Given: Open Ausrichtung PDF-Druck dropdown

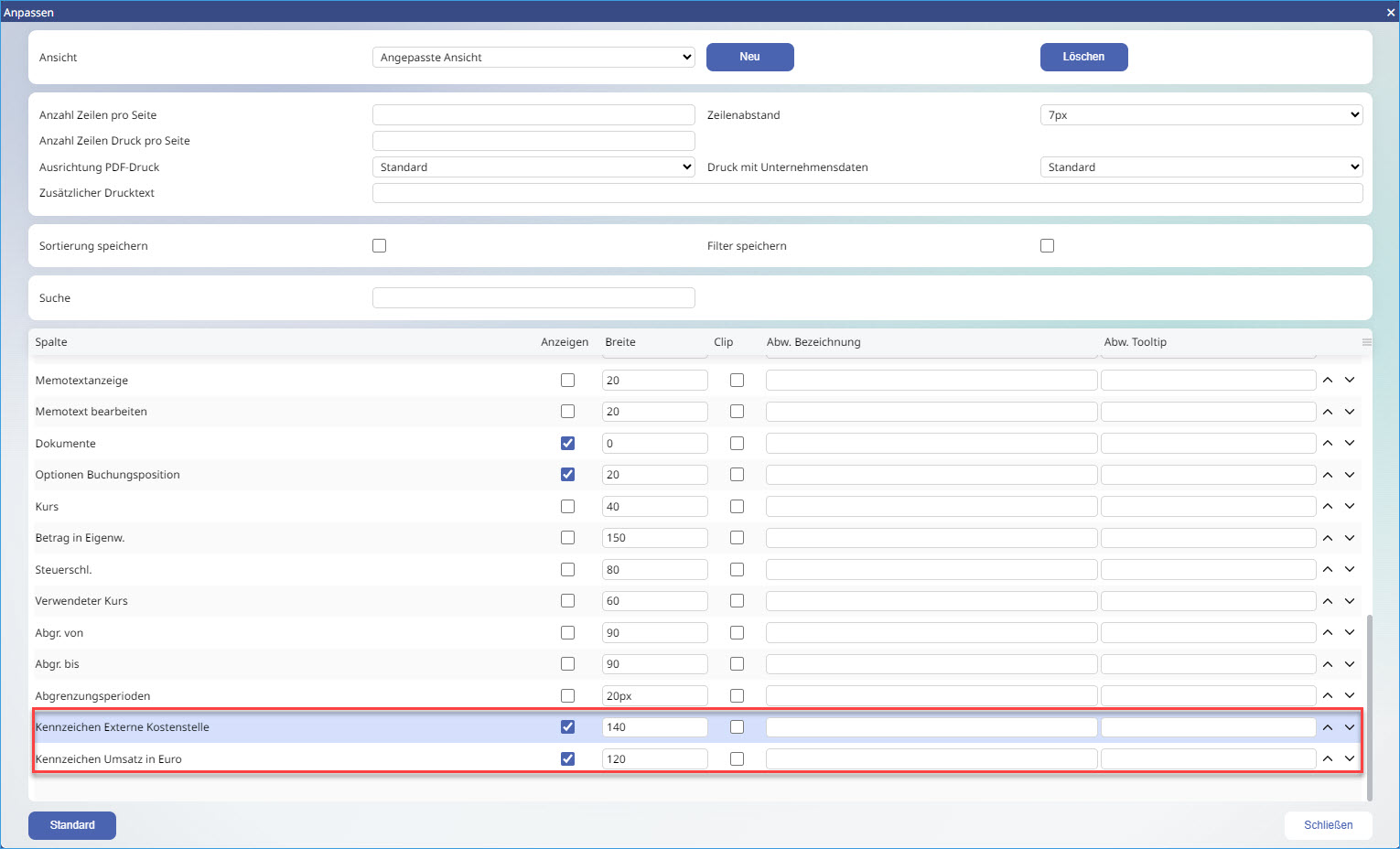Looking at the screenshot, I should pos(533,167).
